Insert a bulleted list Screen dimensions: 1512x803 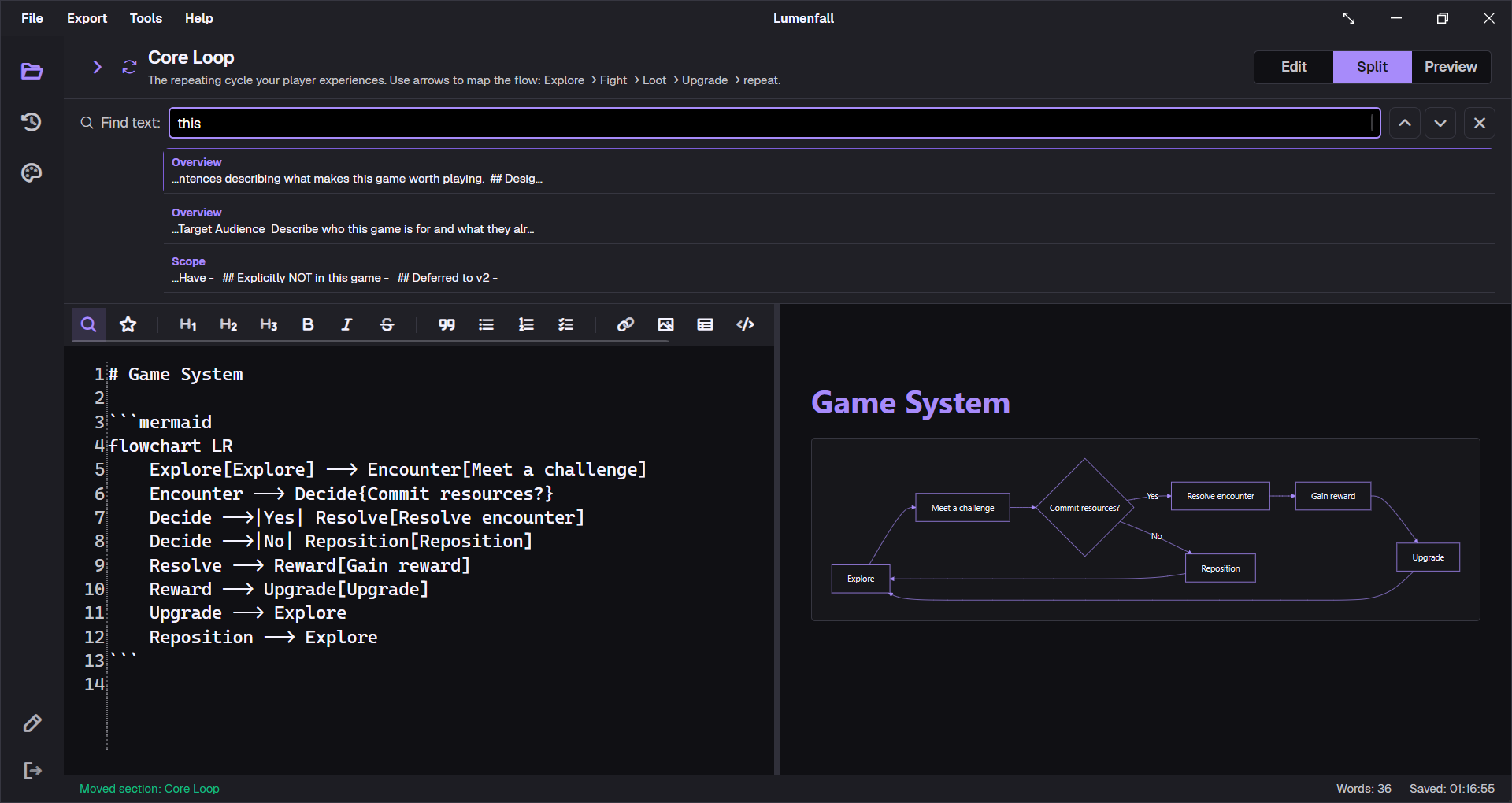pos(487,324)
